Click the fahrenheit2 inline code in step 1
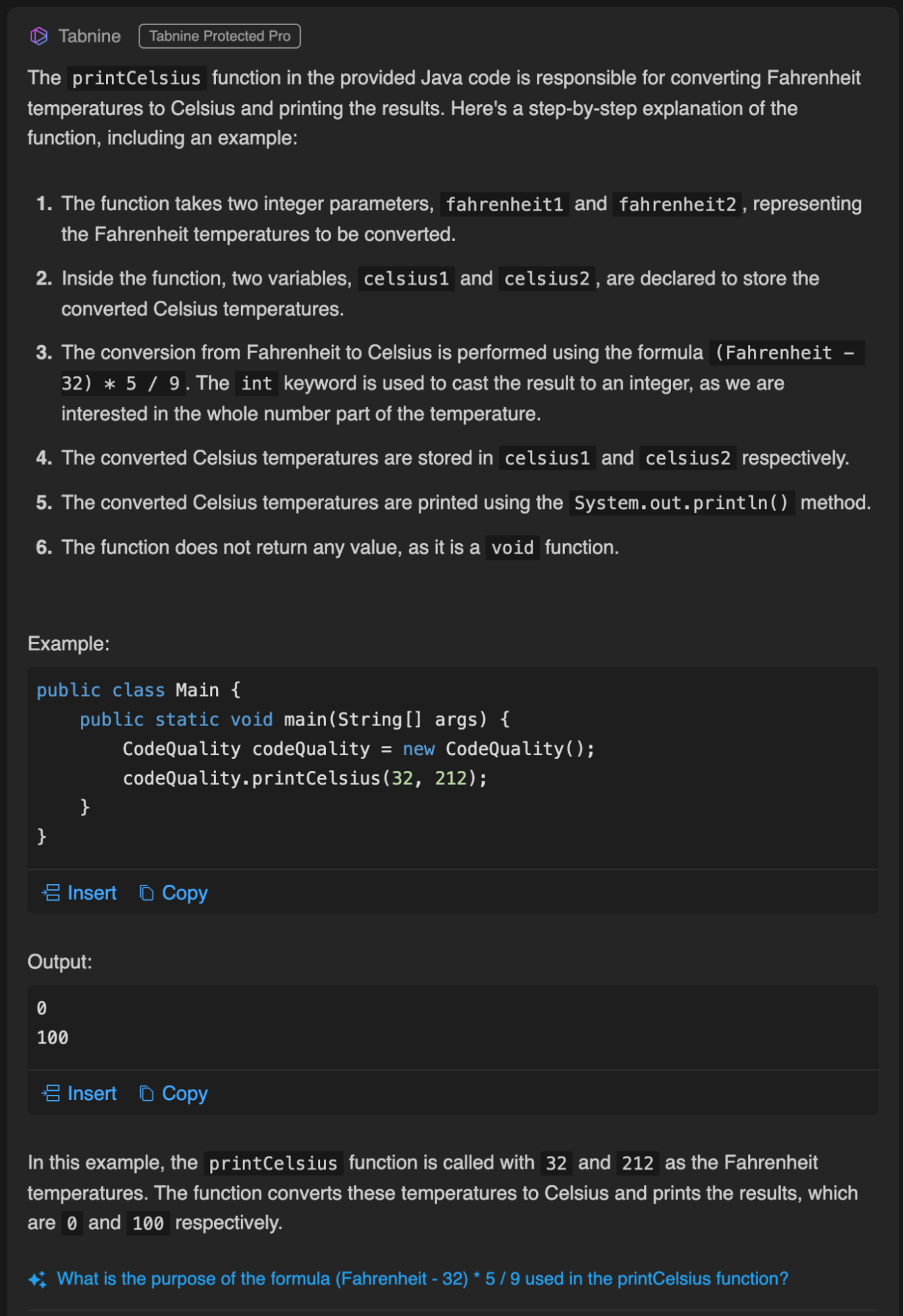This screenshot has height=1316, width=904. pyautogui.click(x=677, y=205)
